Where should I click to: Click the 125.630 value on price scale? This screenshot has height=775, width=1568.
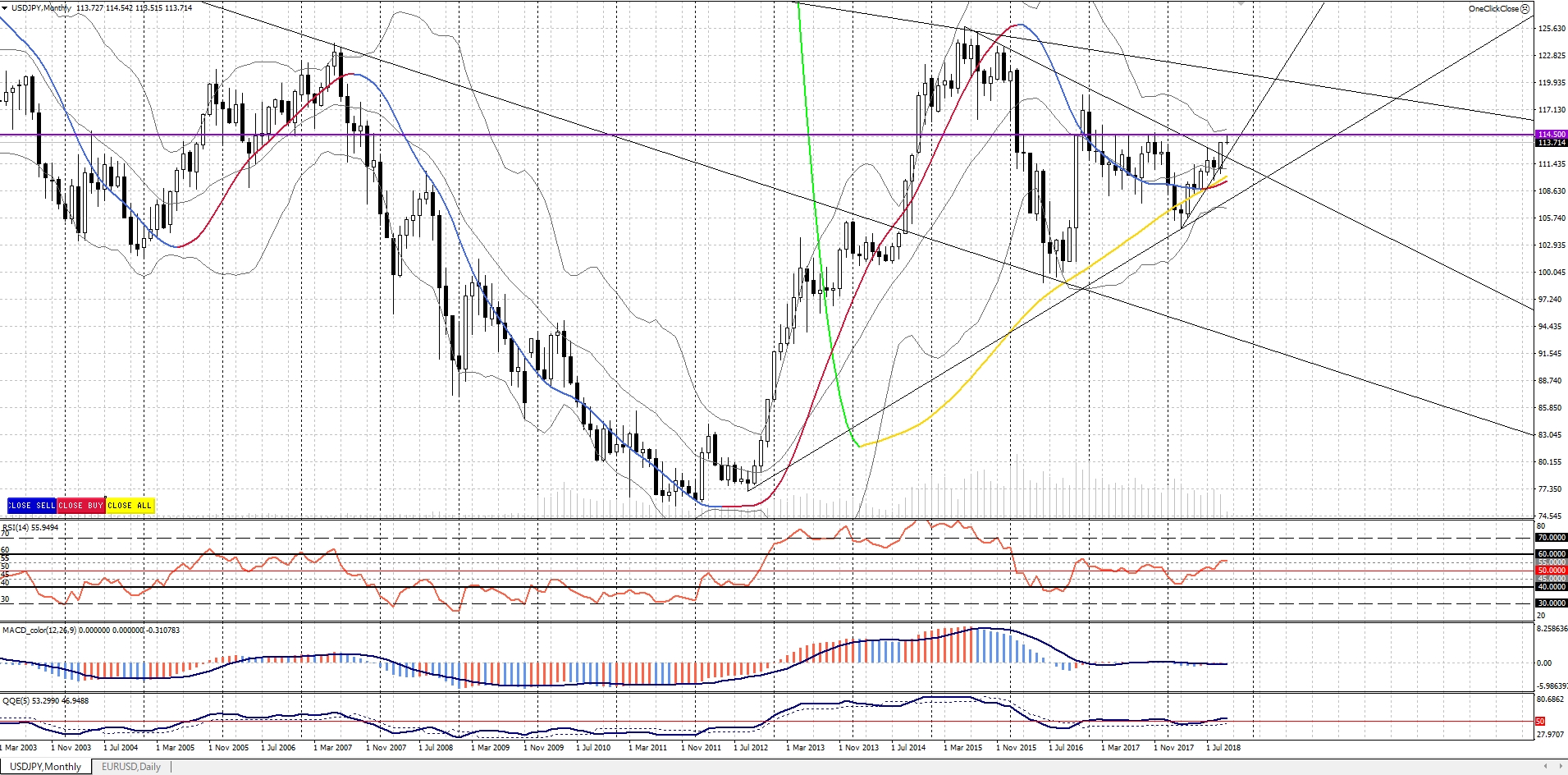pyautogui.click(x=1551, y=29)
